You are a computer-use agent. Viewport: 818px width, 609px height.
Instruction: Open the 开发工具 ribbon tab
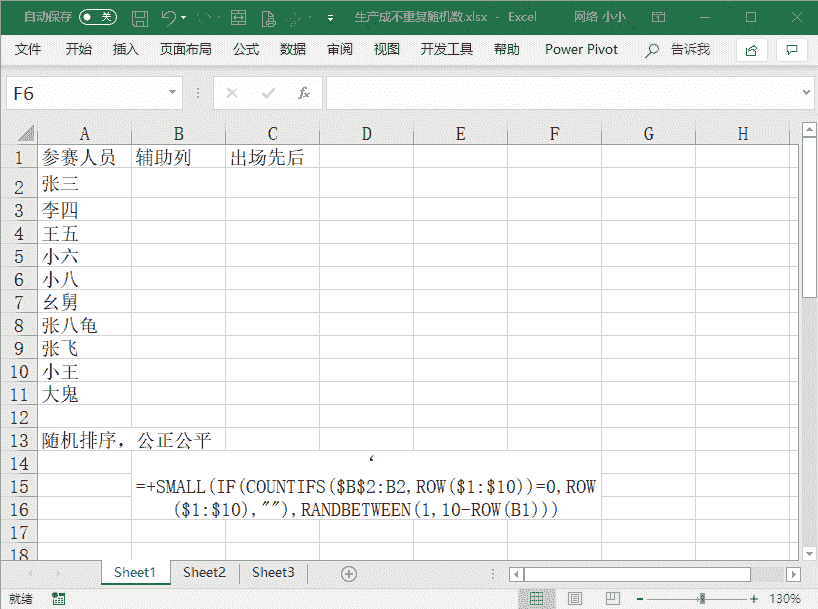(x=447, y=50)
